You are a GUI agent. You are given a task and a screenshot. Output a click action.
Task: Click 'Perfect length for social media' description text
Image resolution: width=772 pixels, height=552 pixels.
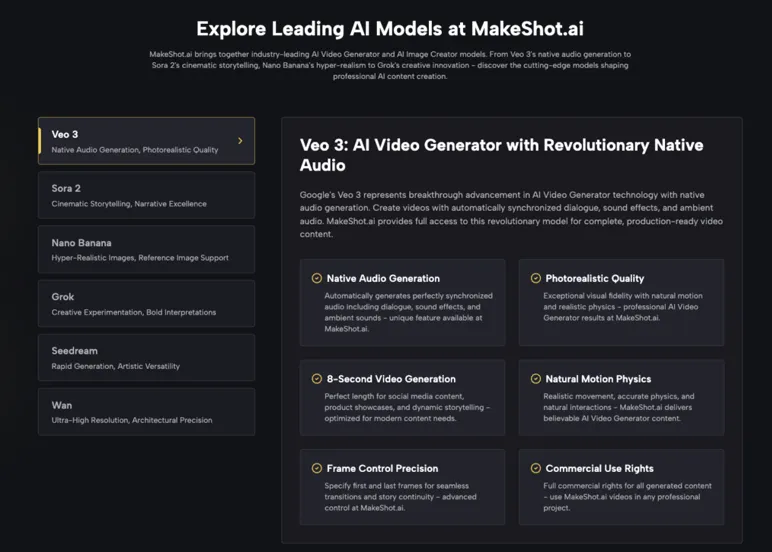(407, 407)
